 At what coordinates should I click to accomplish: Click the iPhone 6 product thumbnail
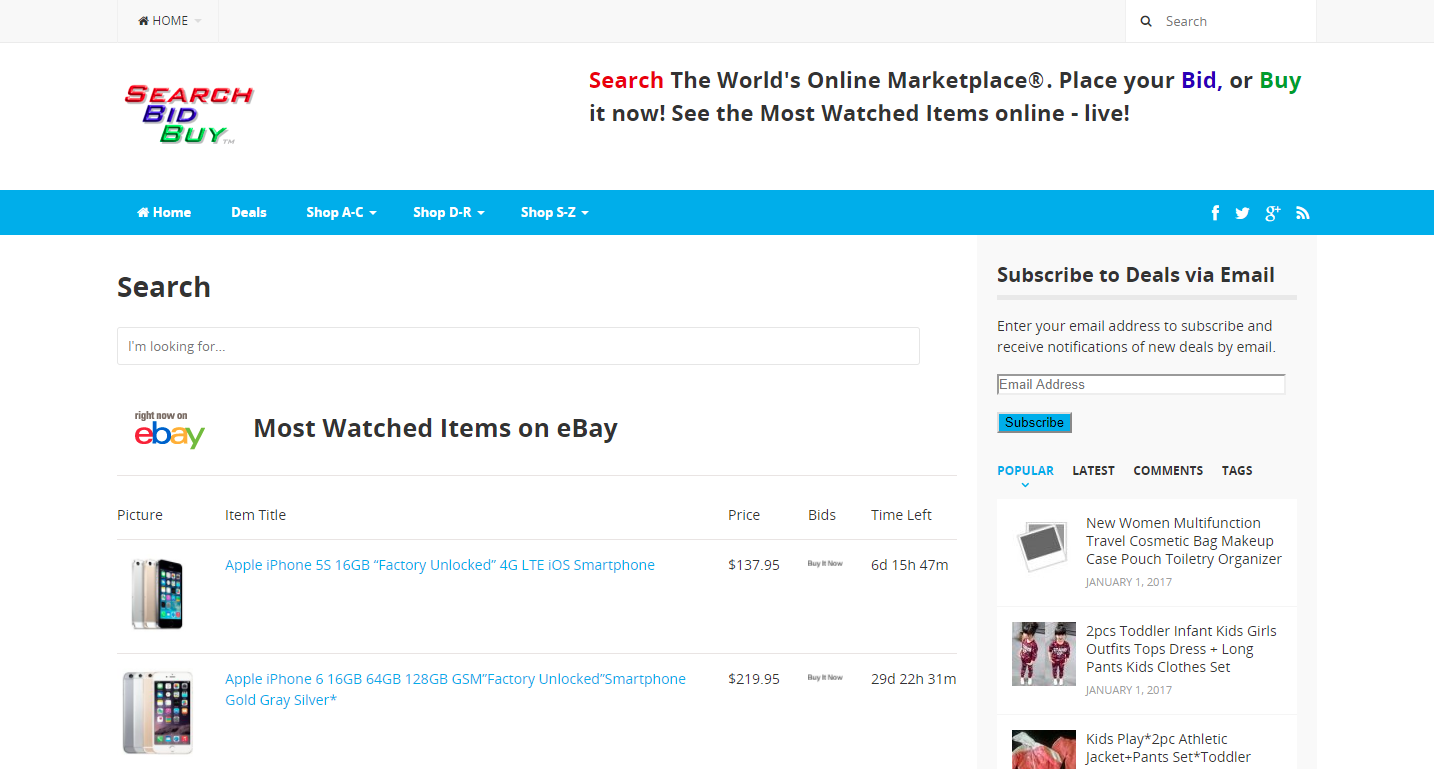click(x=157, y=712)
